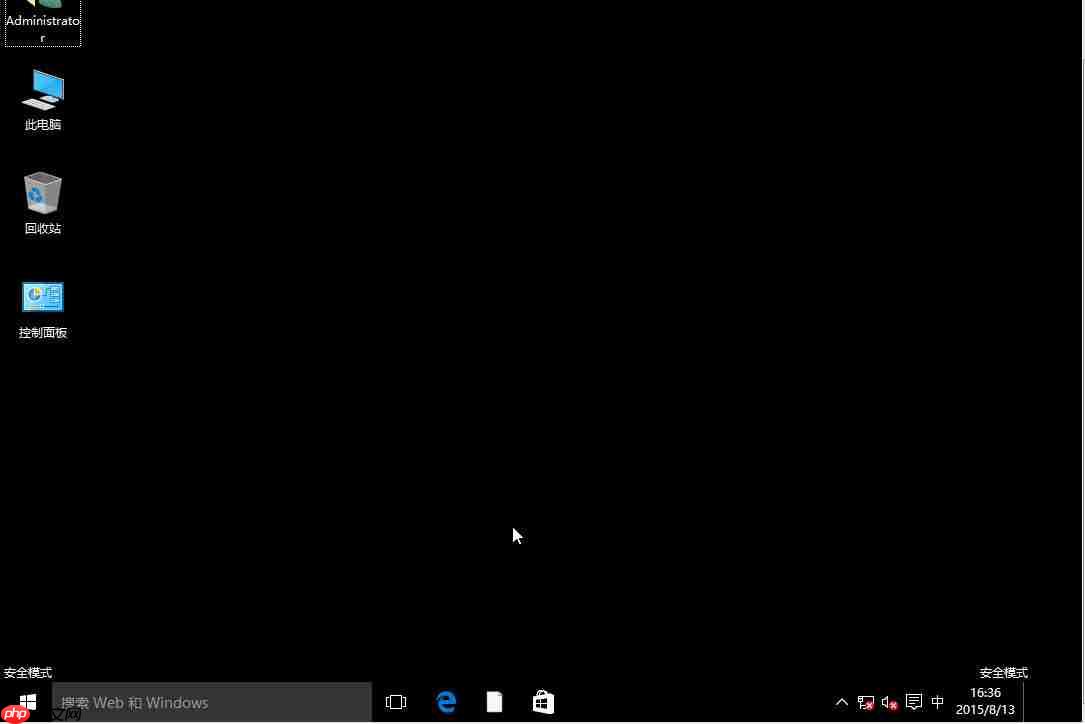Image resolution: width=1085 pixels, height=724 pixels.
Task: Open the clock showing 16:36
Action: [x=985, y=701]
